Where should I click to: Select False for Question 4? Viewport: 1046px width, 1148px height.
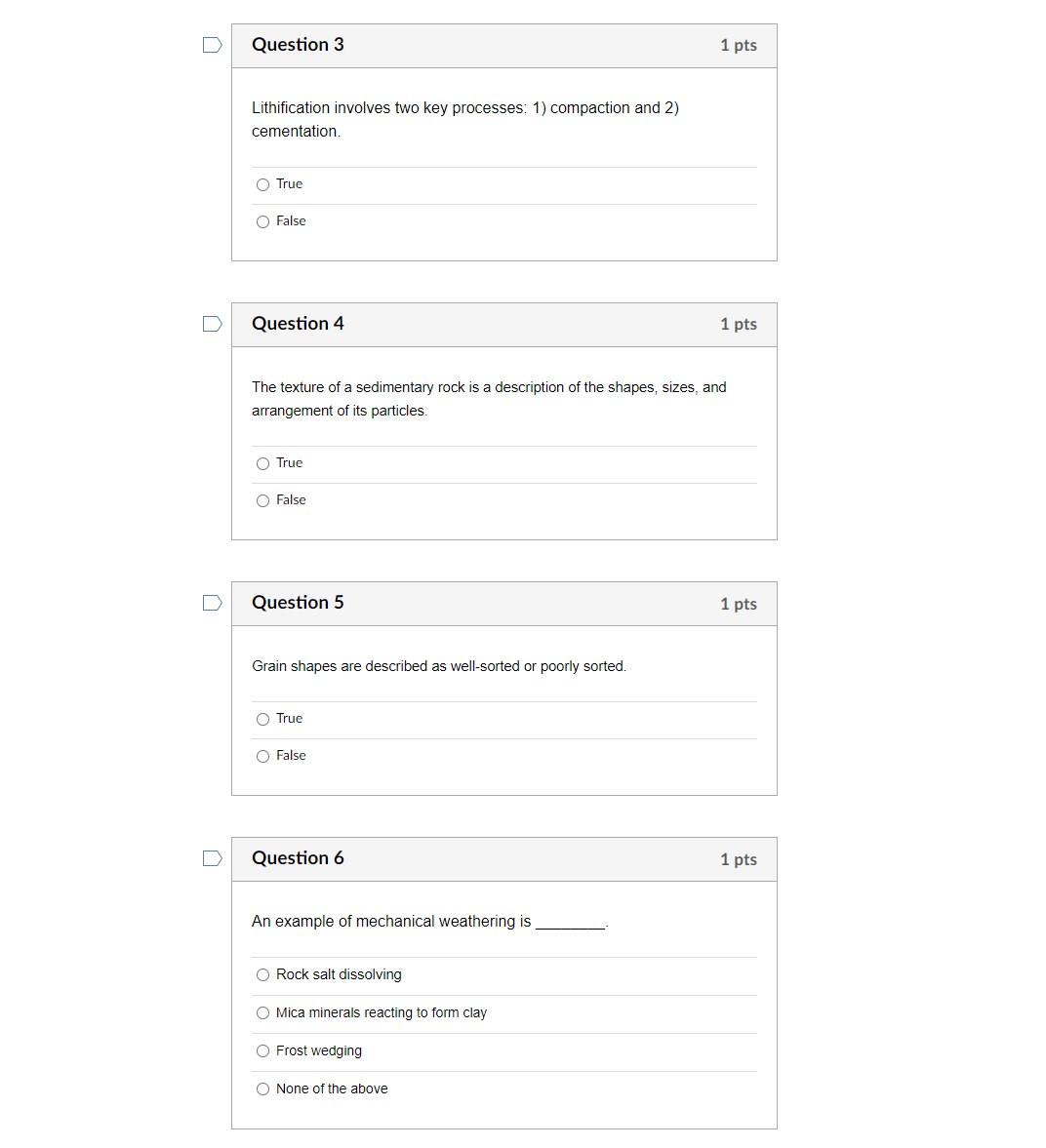[262, 500]
